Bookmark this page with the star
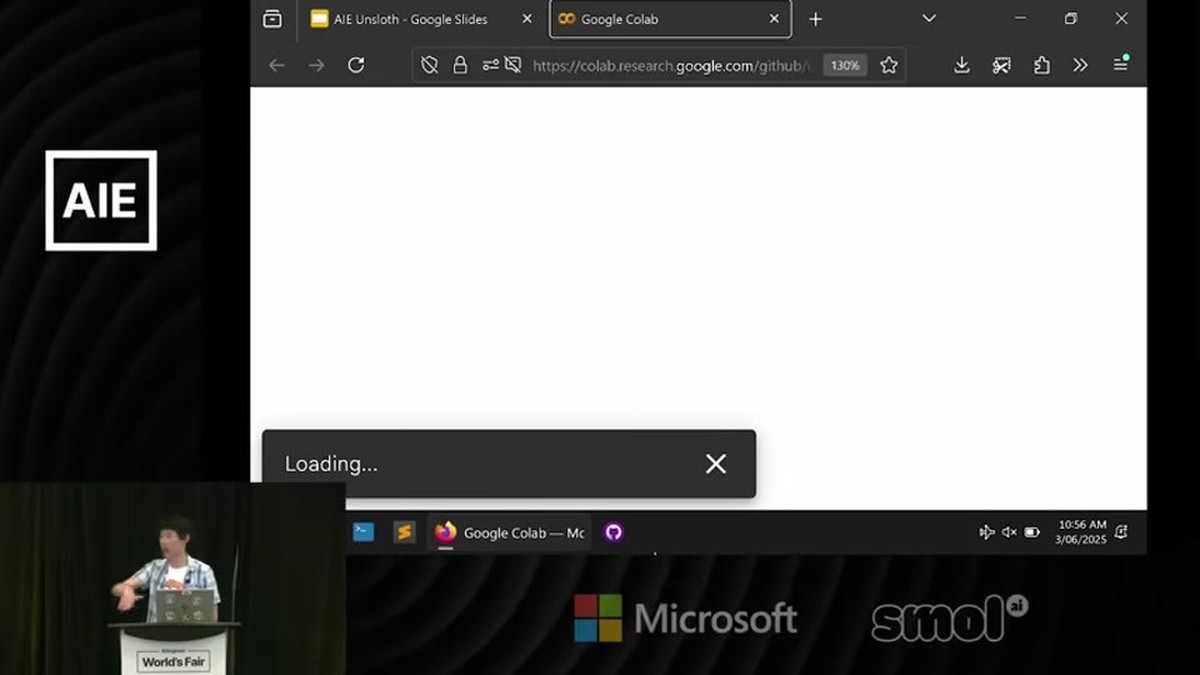Image resolution: width=1200 pixels, height=675 pixels. pyautogui.click(x=889, y=65)
